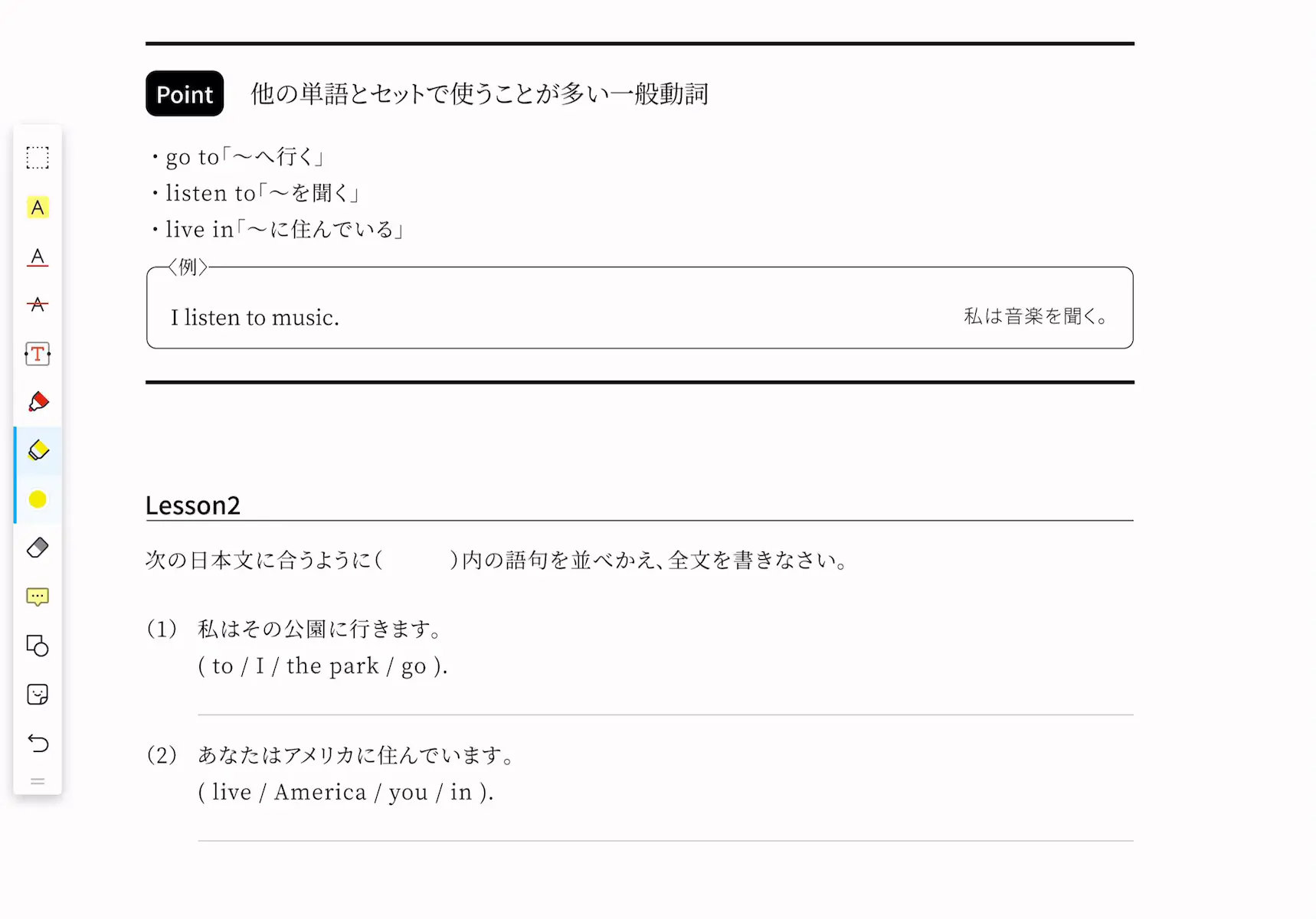The height and width of the screenshot is (919, 1316).
Task: Select the text underline annotation tool
Action: tap(38, 257)
